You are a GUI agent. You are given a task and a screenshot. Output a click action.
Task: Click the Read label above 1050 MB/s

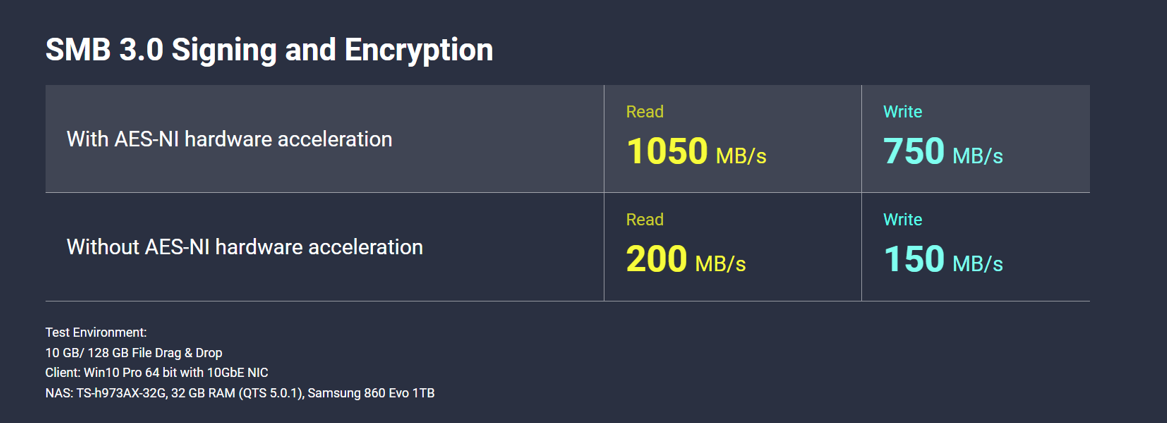point(645,112)
